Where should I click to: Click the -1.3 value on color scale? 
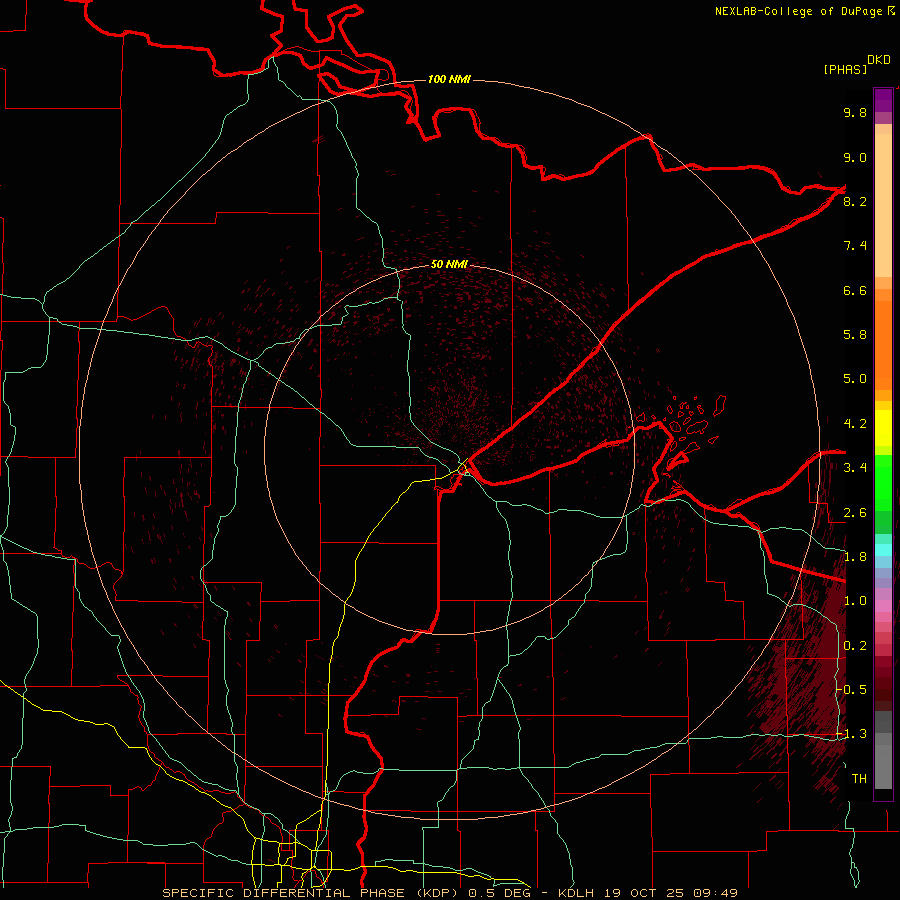point(852,734)
